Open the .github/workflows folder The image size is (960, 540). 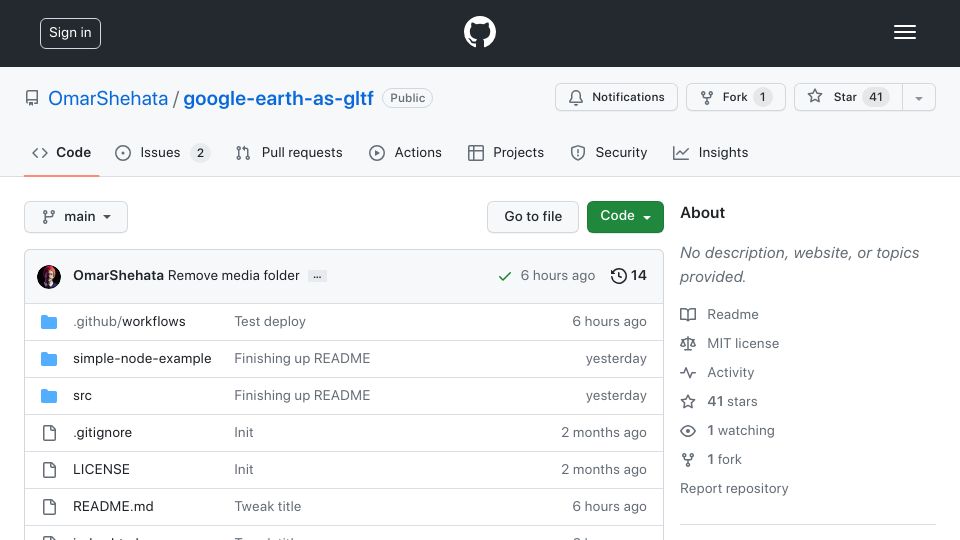point(129,321)
